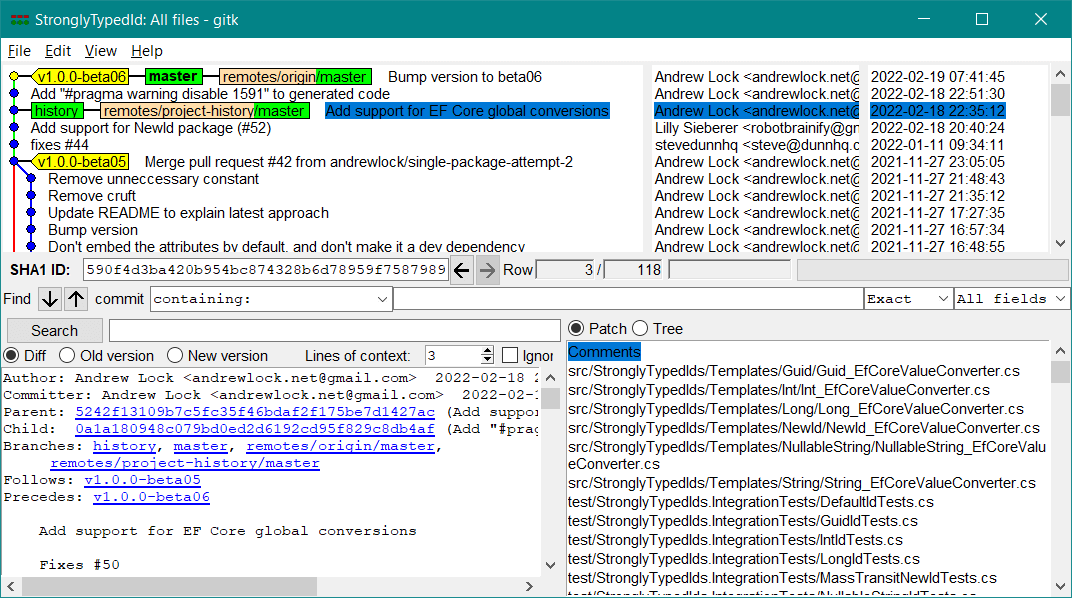Follow the remotes/project-history/master link in details
The height and width of the screenshot is (598, 1072).
185,463
